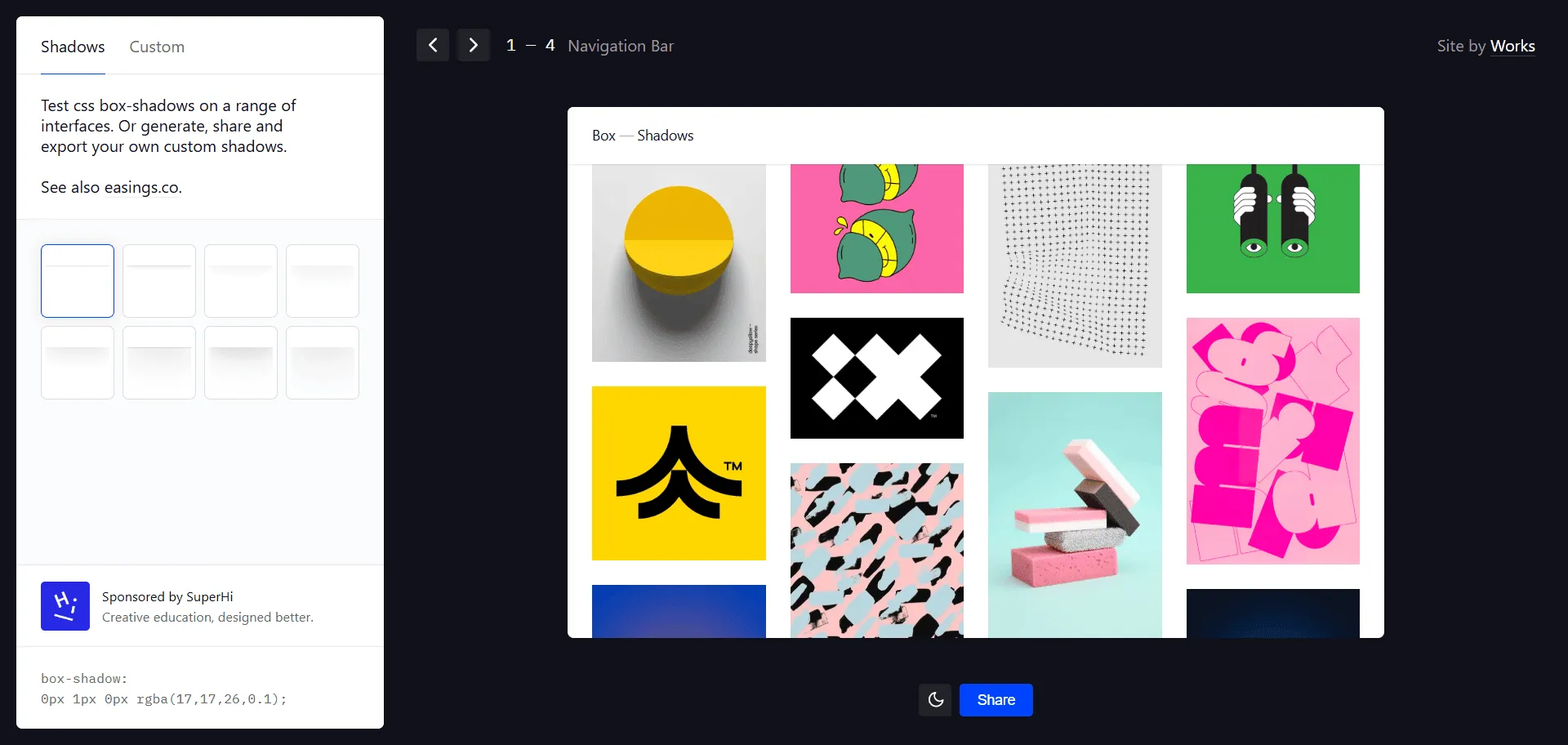Click the yellow sphere poster image
The height and width of the screenshot is (745, 1568).
pyautogui.click(x=679, y=263)
